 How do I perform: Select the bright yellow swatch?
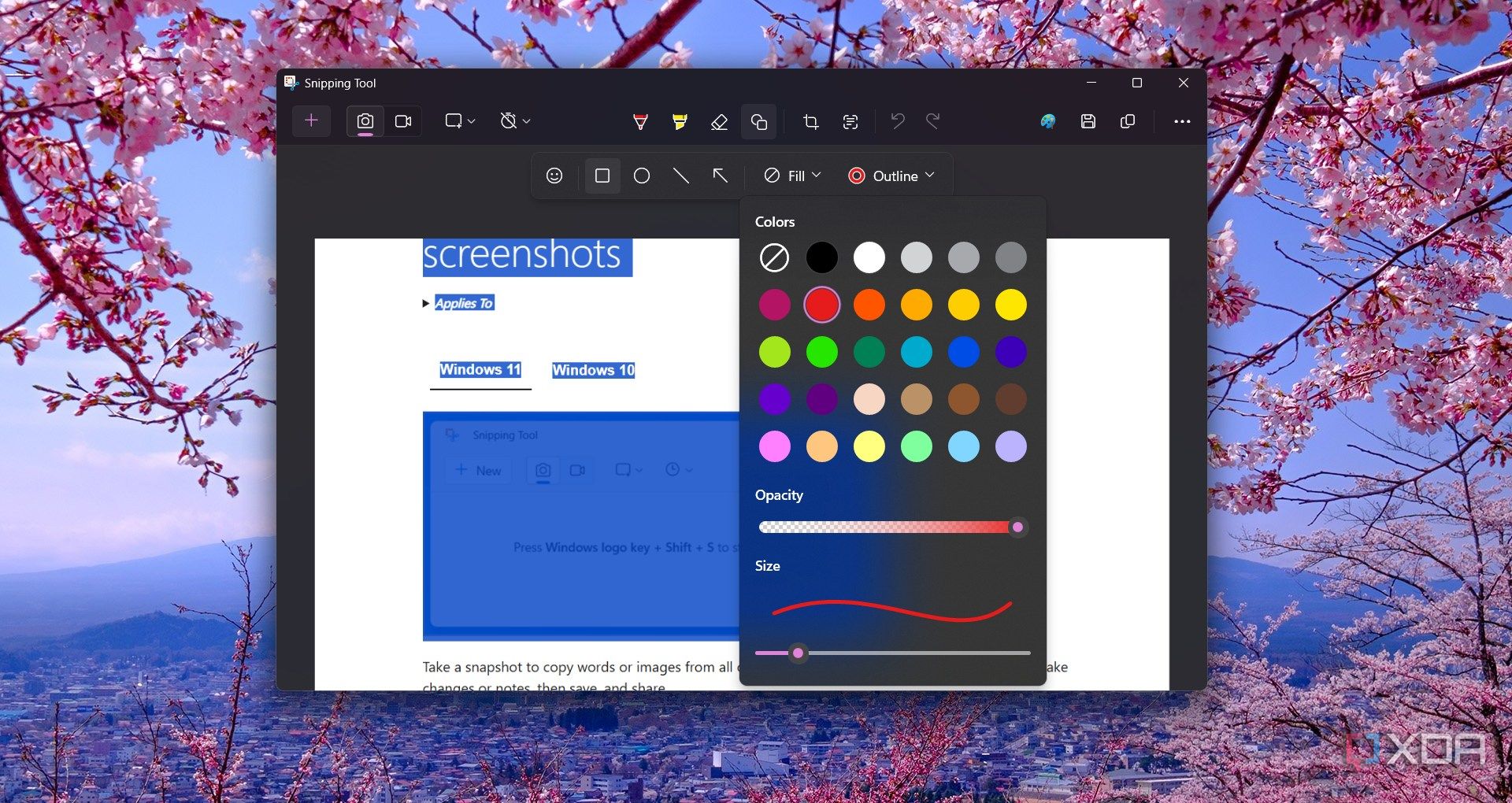(1010, 305)
